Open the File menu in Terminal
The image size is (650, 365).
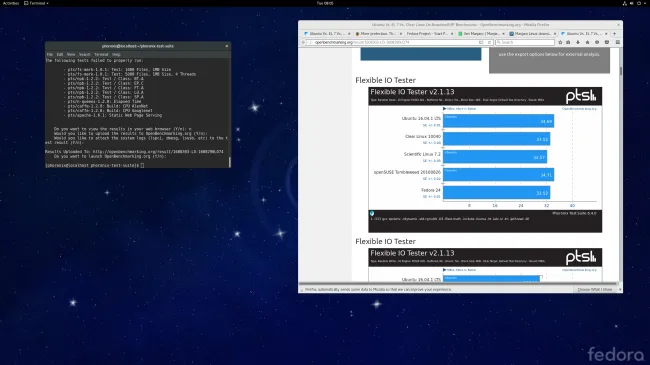coord(50,54)
